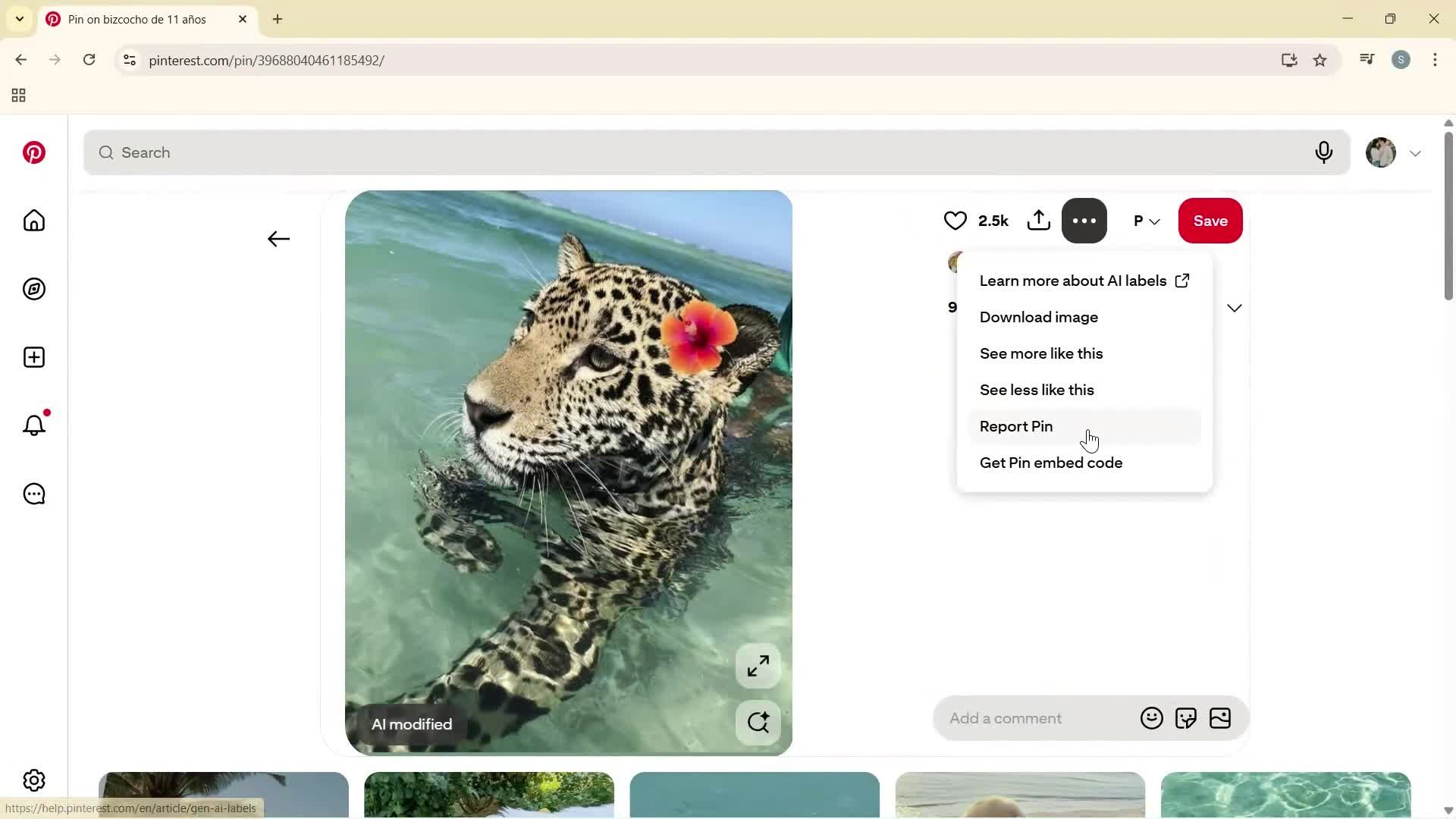The height and width of the screenshot is (819, 1456).
Task: Click the voice search microphone icon
Action: pyautogui.click(x=1323, y=152)
